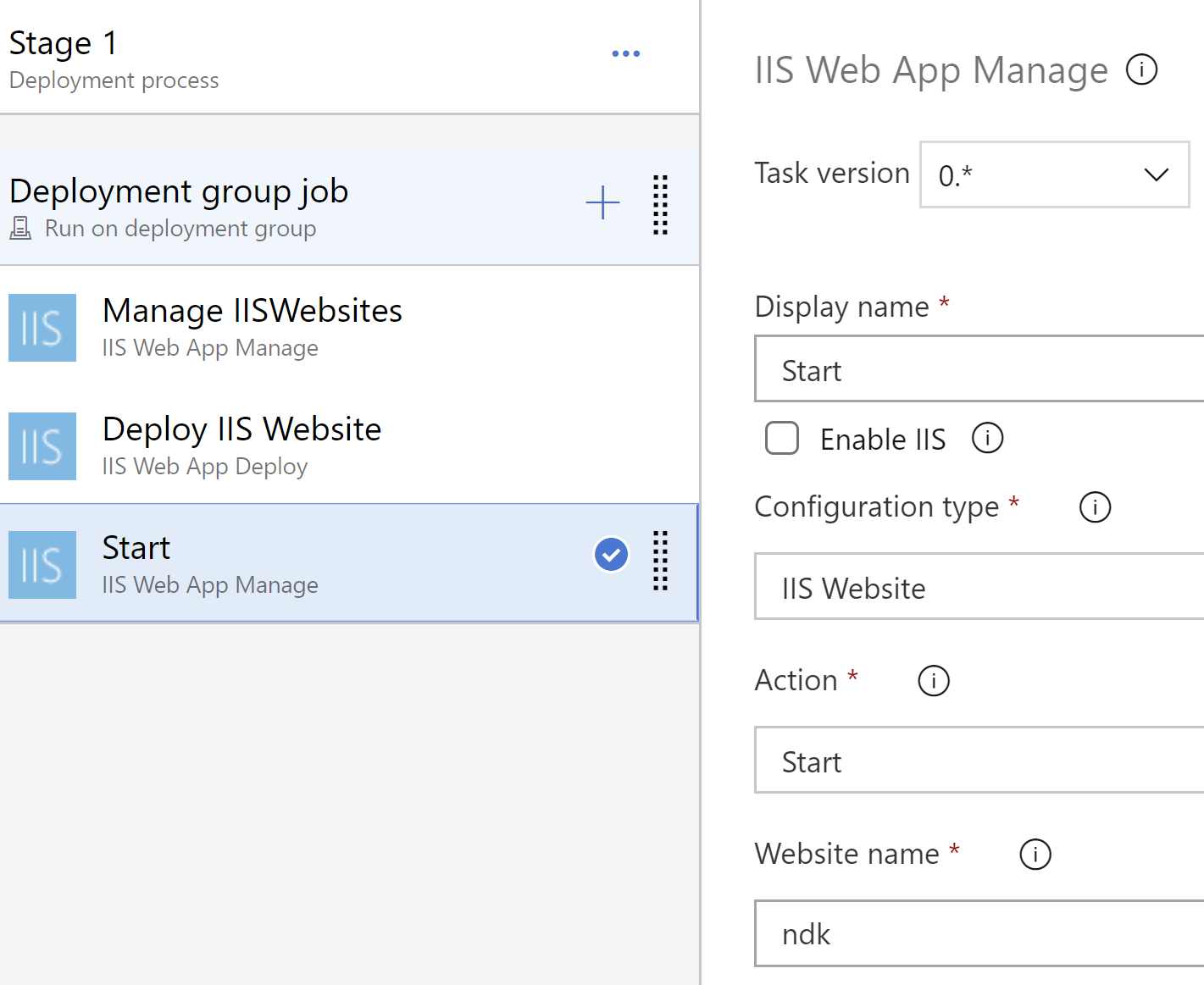Click the IIS icon for Deploy IIS Website
Image resolution: width=1204 pixels, height=985 pixels.
[42, 446]
